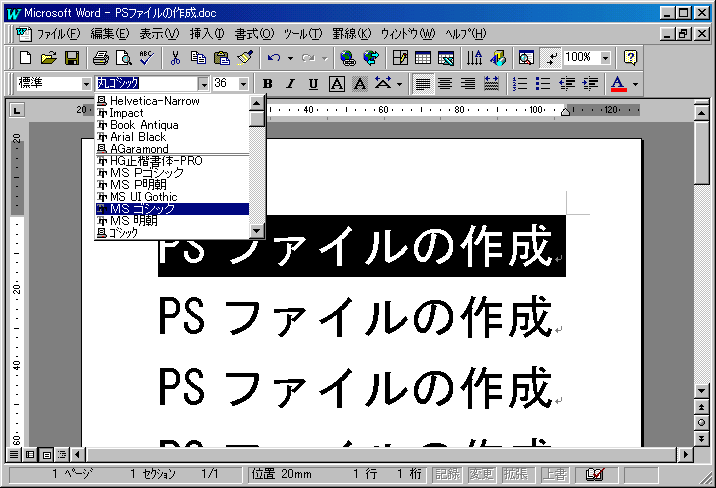Image resolution: width=716 pixels, height=488 pixels.
Task: Center align the text
Action: [x=446, y=84]
